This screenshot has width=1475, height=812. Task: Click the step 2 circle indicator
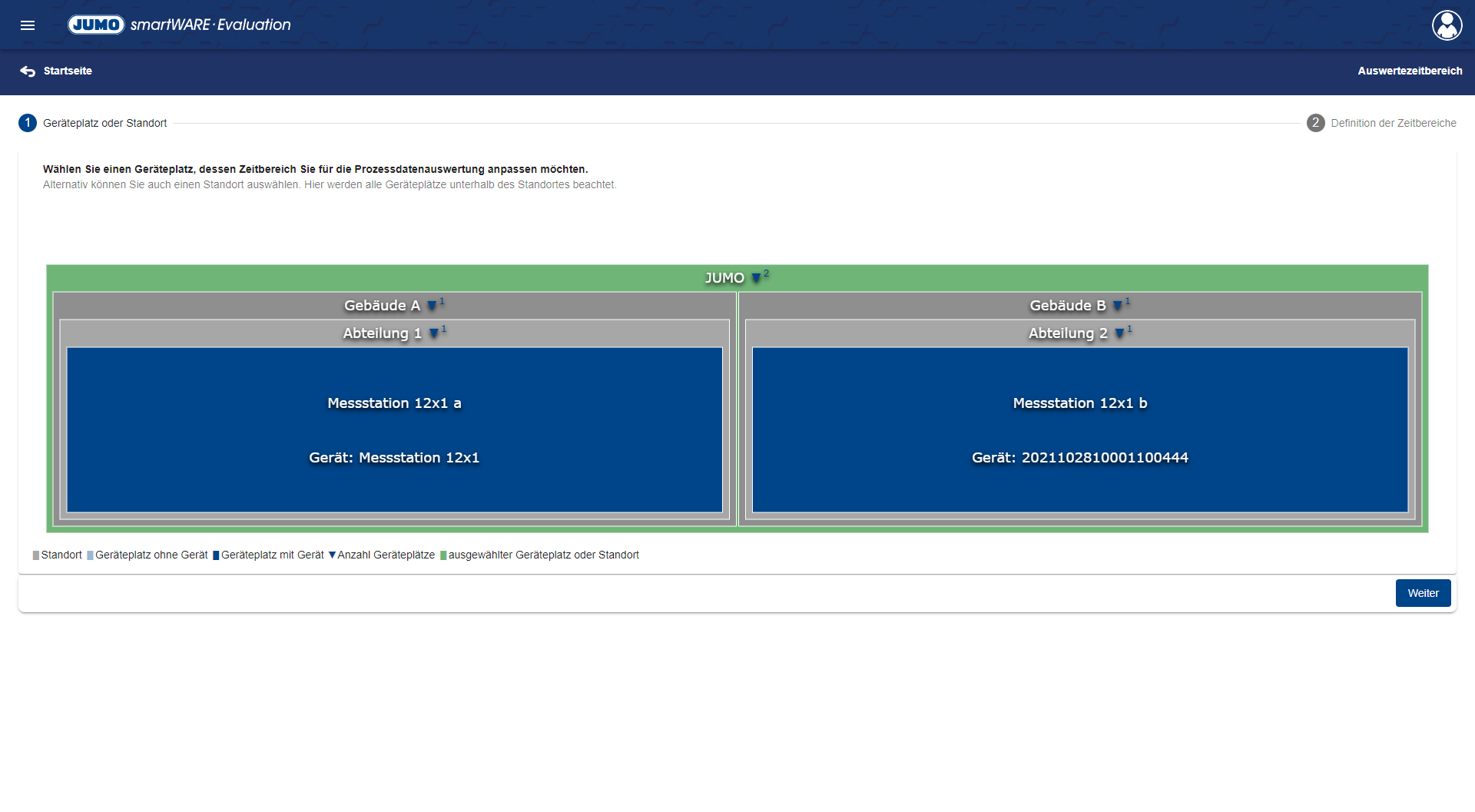(x=1315, y=123)
